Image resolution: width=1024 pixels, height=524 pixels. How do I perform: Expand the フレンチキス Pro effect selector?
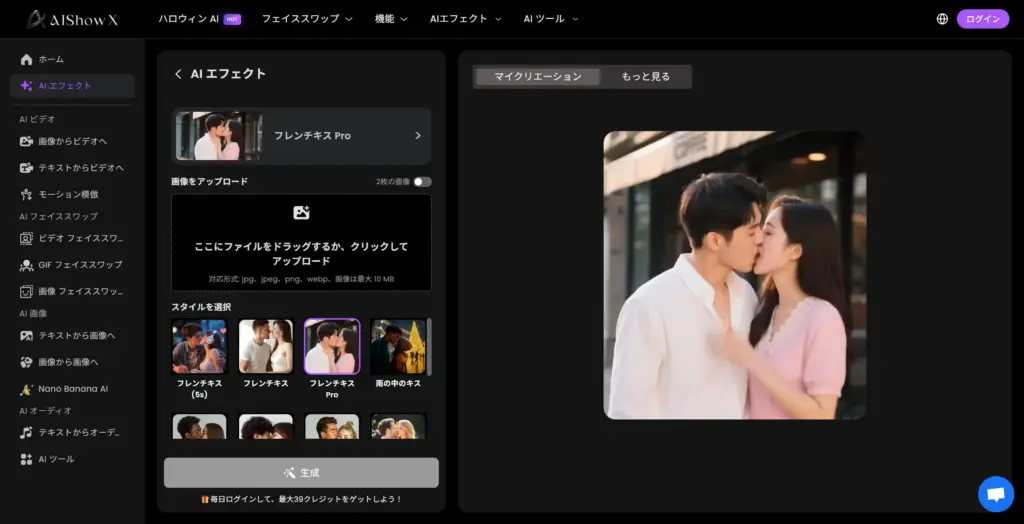[301, 136]
